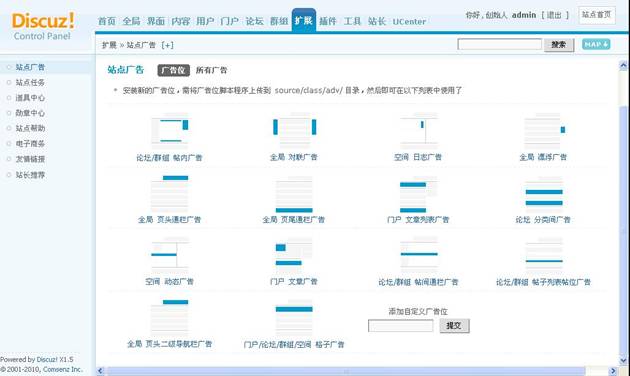Open 论坛/群组 帖子列表帖位广告 ad slot icon
The image size is (630, 376).
[x=544, y=254]
